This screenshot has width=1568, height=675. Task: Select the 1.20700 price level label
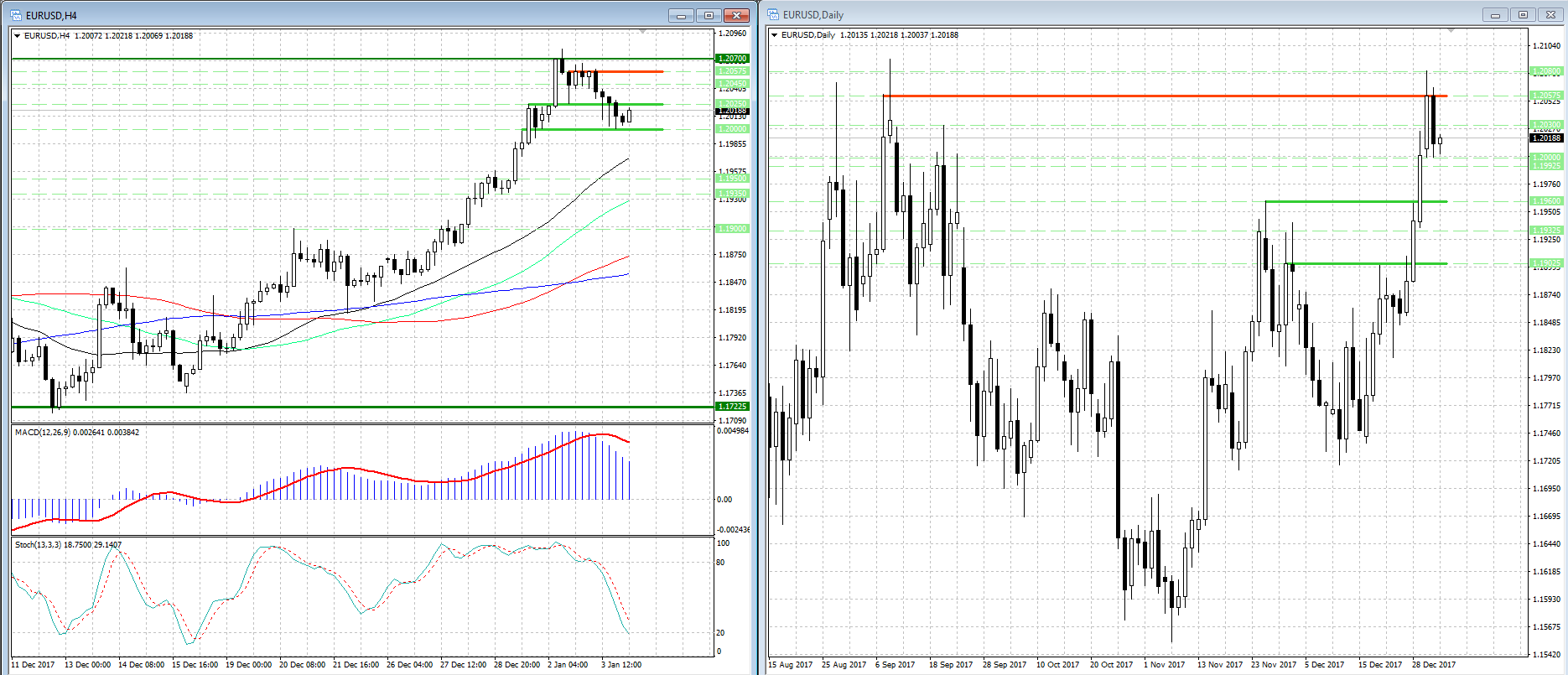[x=732, y=59]
